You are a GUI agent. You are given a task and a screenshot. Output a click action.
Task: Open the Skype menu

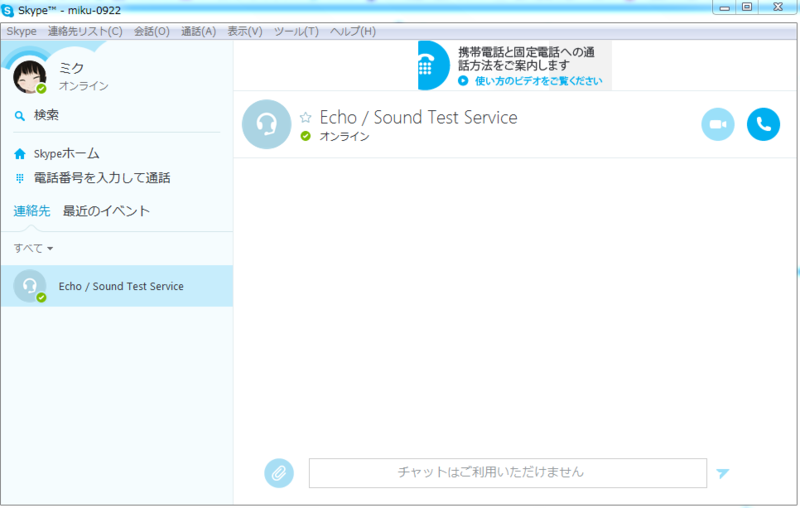tap(21, 31)
